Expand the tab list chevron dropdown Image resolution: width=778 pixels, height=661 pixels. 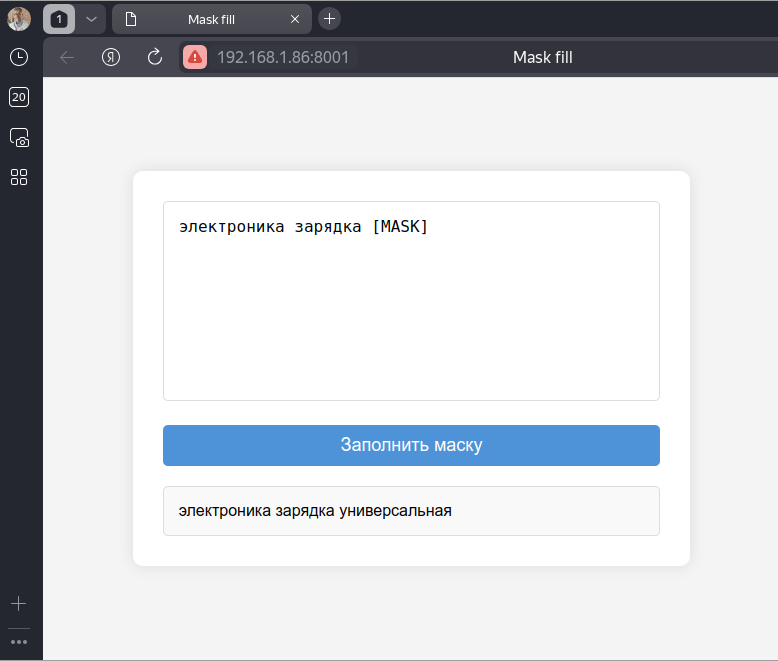point(90,19)
